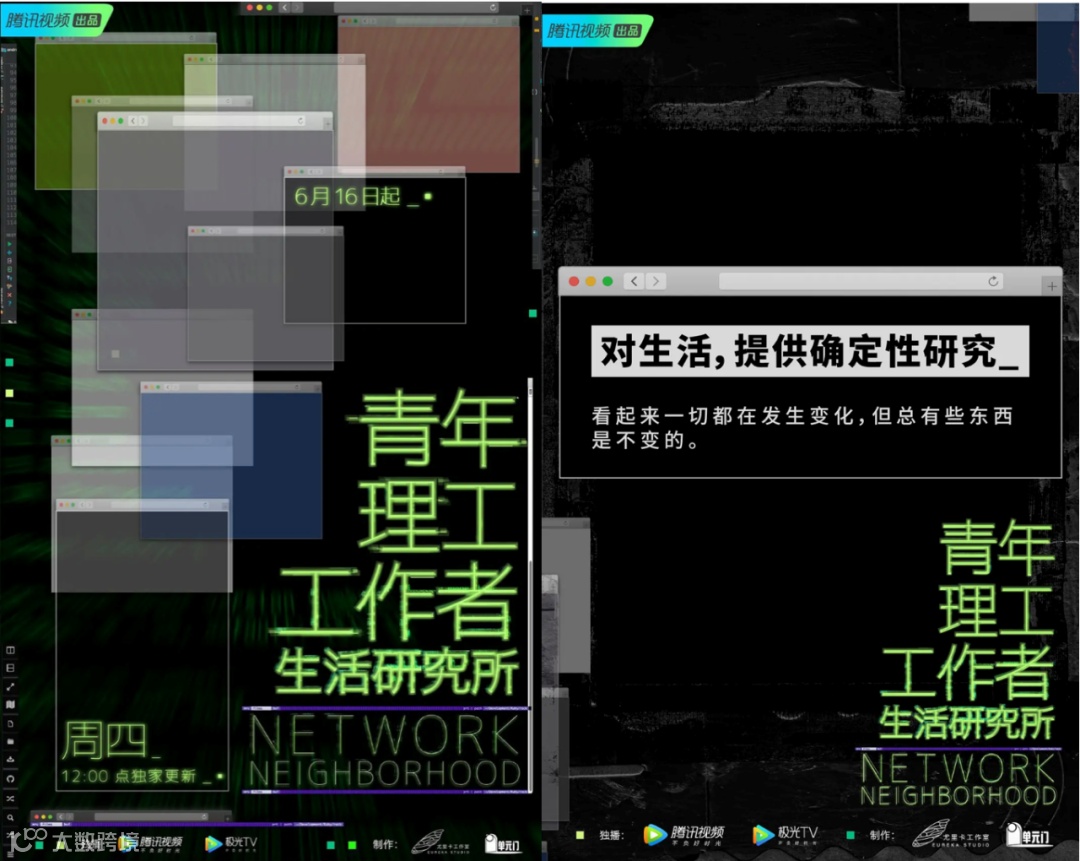Click NEIGHBORHOOD text on right poster

pyautogui.click(x=958, y=796)
